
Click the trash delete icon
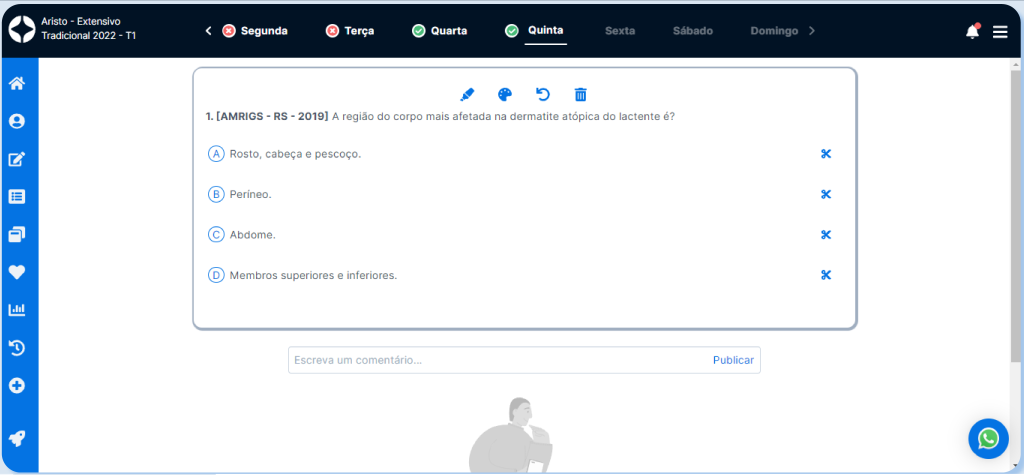[580, 94]
